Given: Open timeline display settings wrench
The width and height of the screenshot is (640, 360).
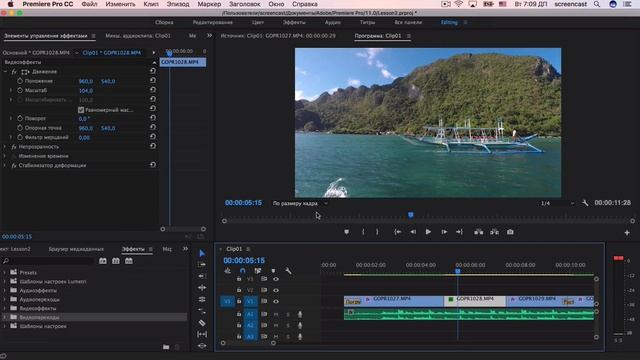Looking at the screenshot, I should tap(288, 271).
